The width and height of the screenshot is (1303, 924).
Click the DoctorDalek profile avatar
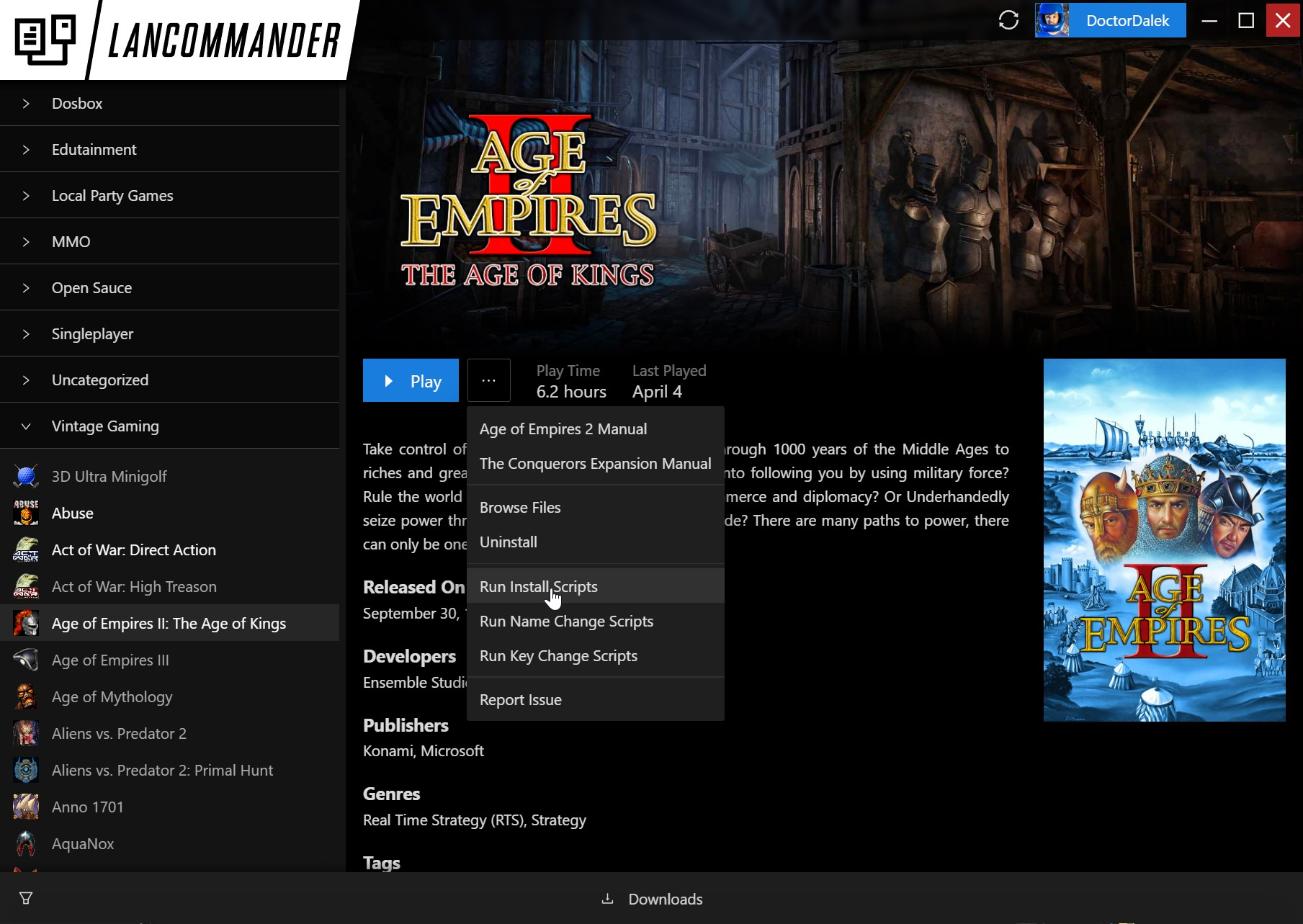coord(1052,20)
